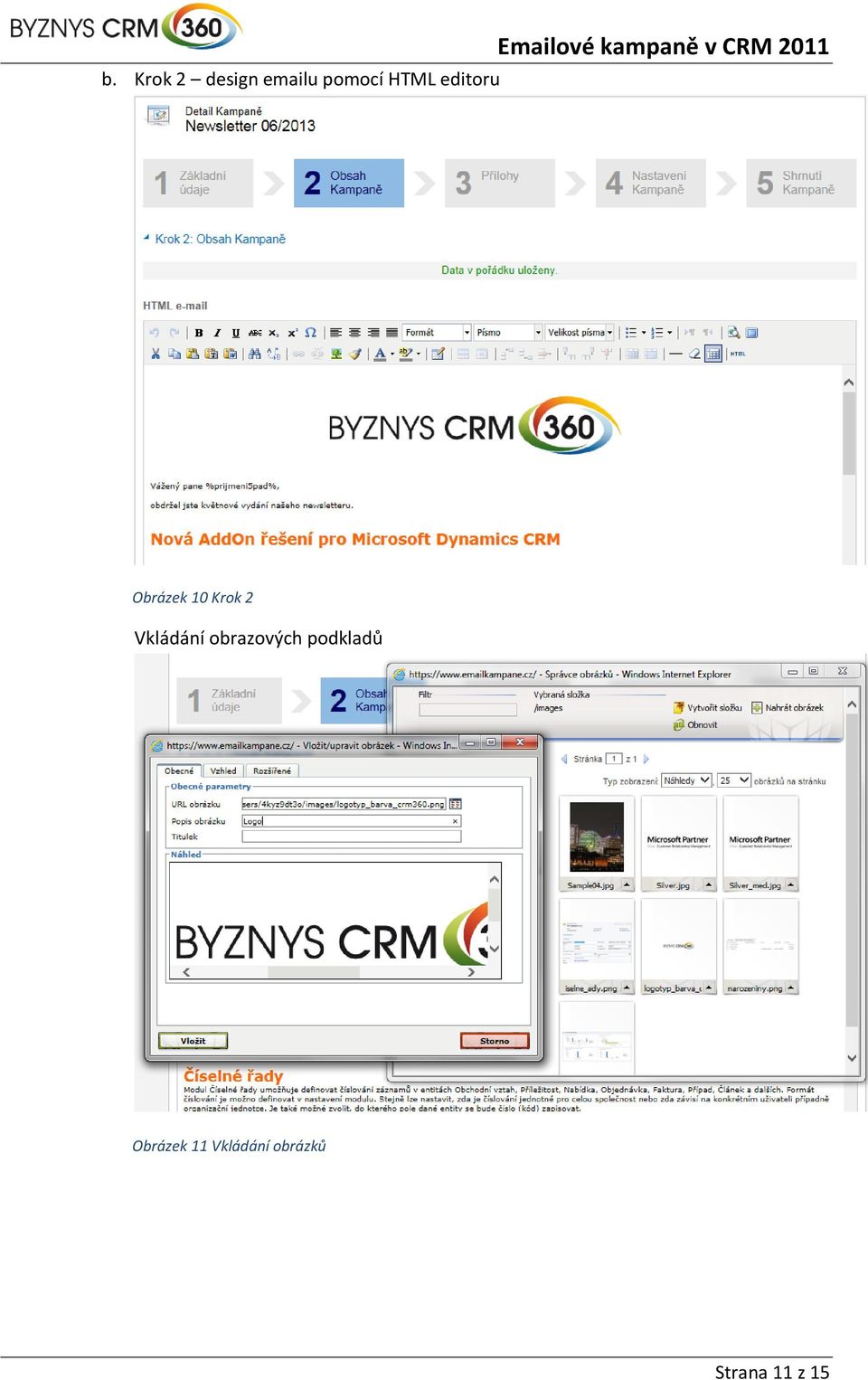The width and height of the screenshot is (868, 1380).
Task: Click the Storno button
Action: click(495, 1041)
